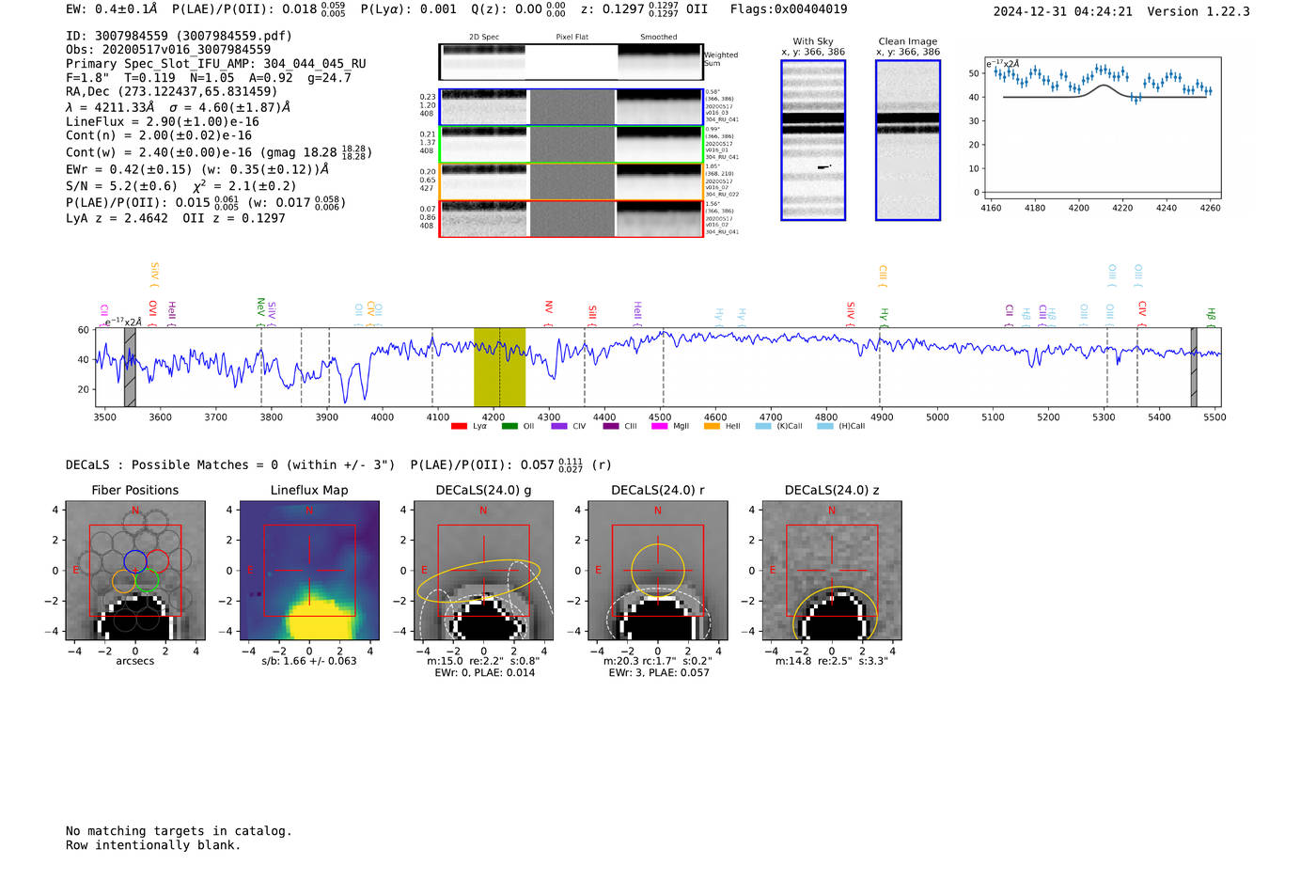Click the green OII legend swatch
Viewport: 1316px width, 896px height.
pyautogui.click(x=509, y=427)
